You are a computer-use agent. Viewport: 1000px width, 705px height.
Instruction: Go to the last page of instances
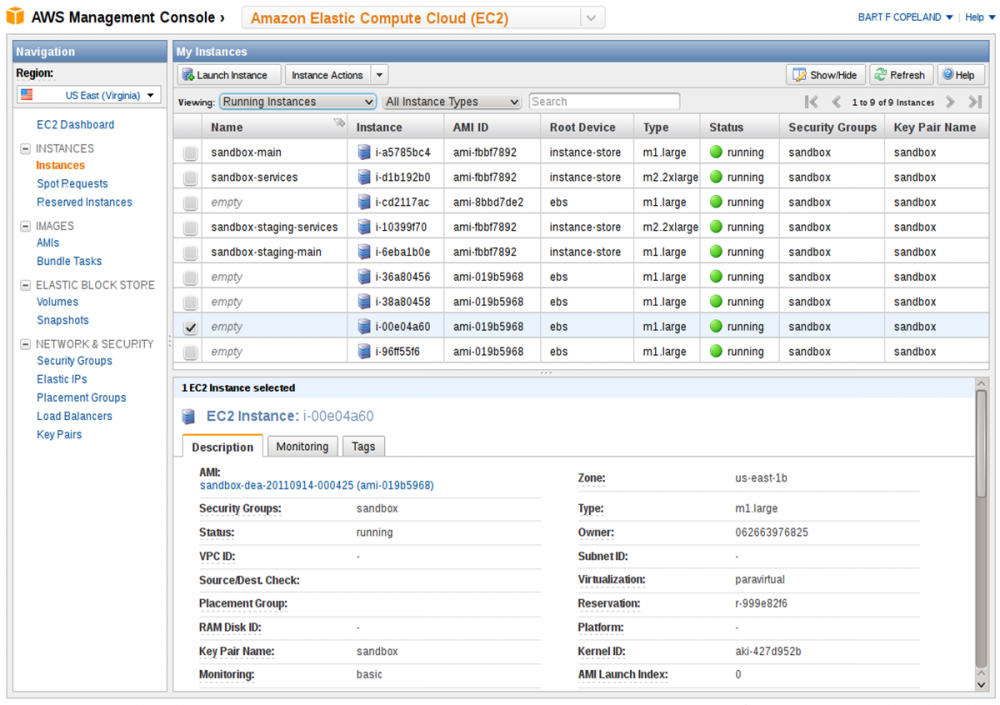pyautogui.click(x=974, y=101)
